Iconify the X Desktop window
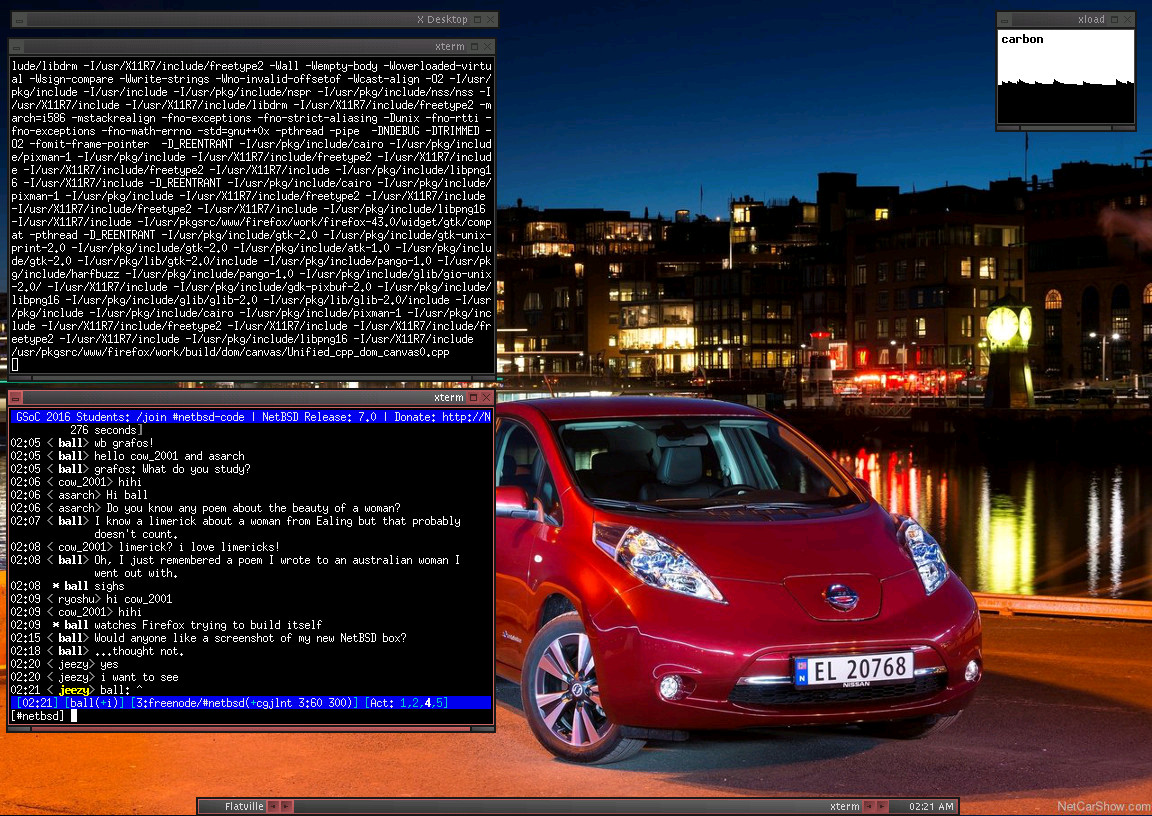The width and height of the screenshot is (1152, 816). [20, 20]
